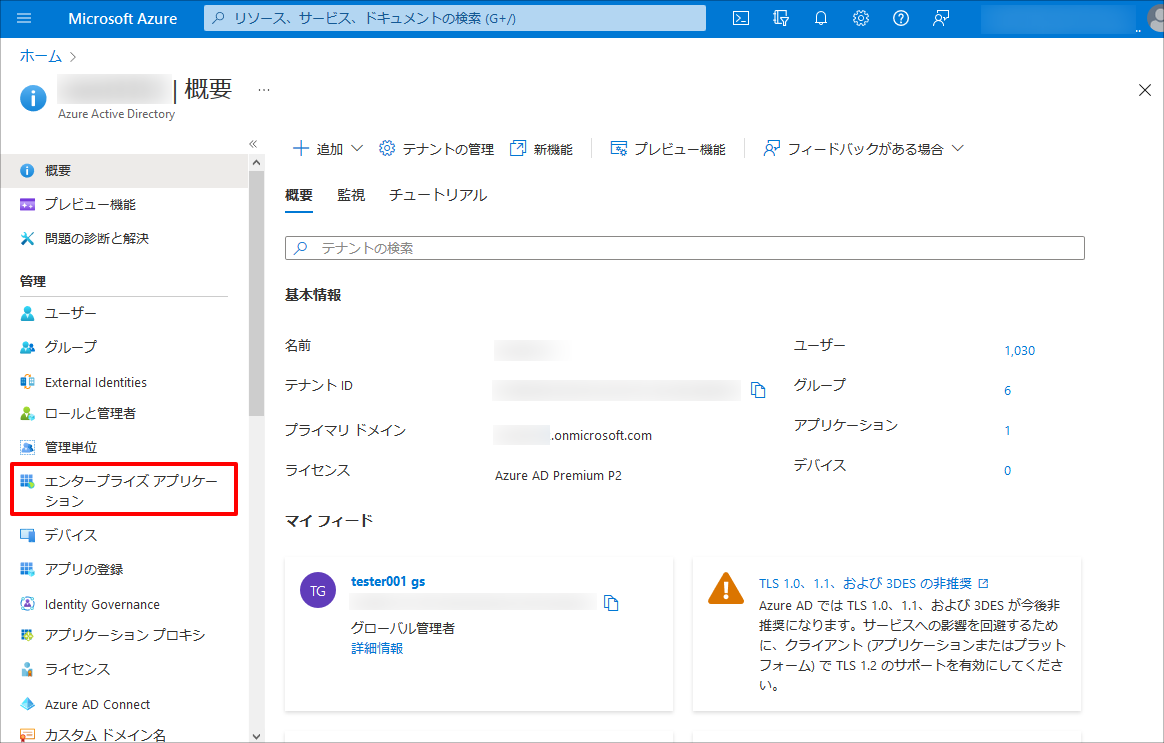The height and width of the screenshot is (743, 1164).
Task: Click the TG user avatar
Action: (x=318, y=590)
